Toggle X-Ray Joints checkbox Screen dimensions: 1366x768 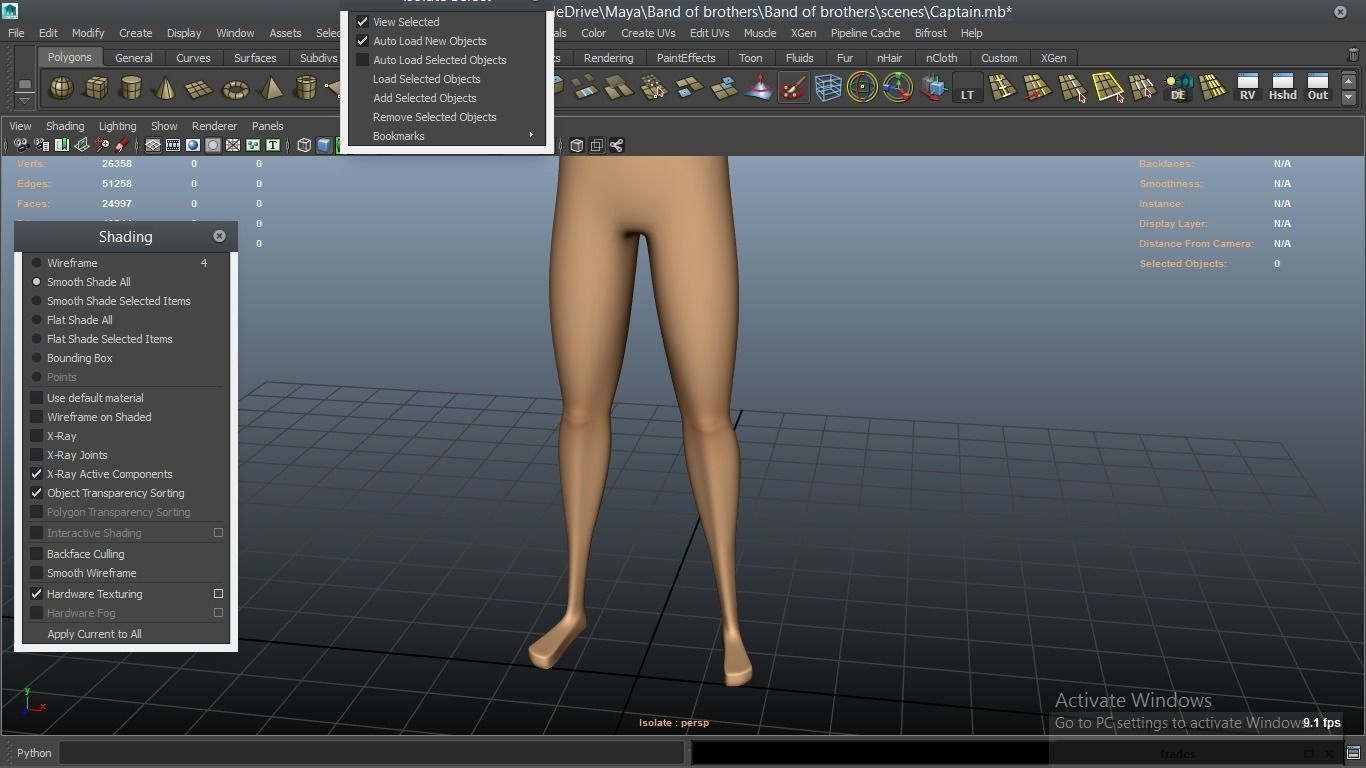tap(37, 455)
